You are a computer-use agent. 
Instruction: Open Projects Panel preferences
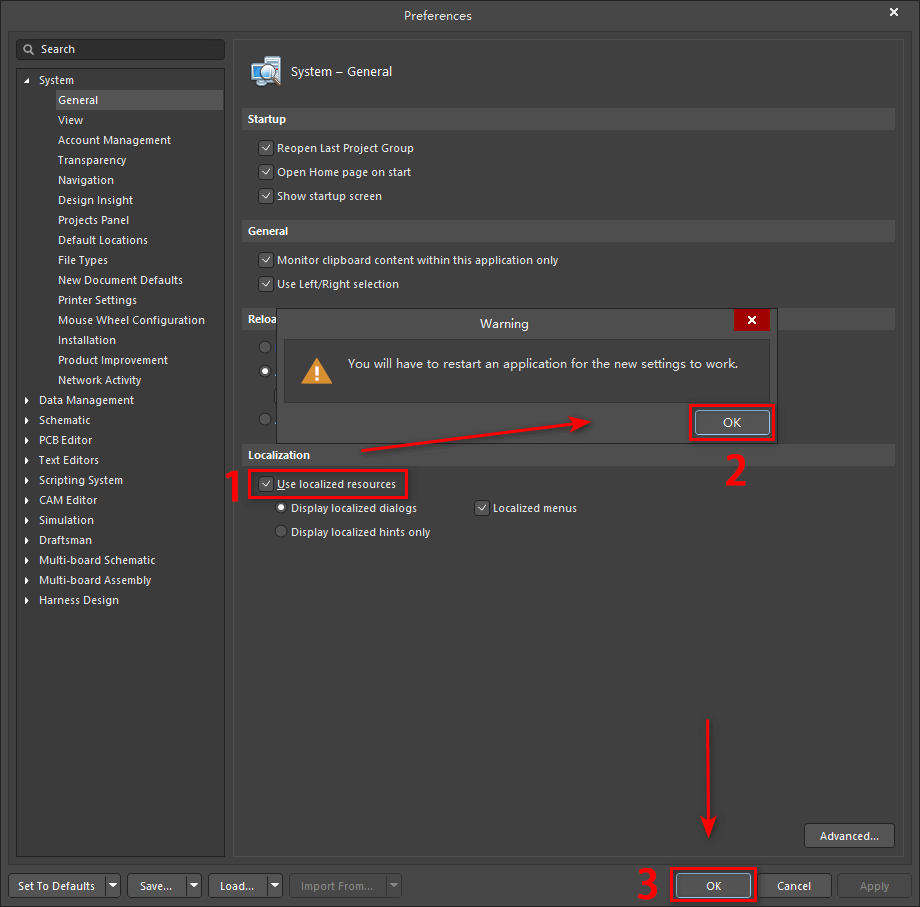93,220
